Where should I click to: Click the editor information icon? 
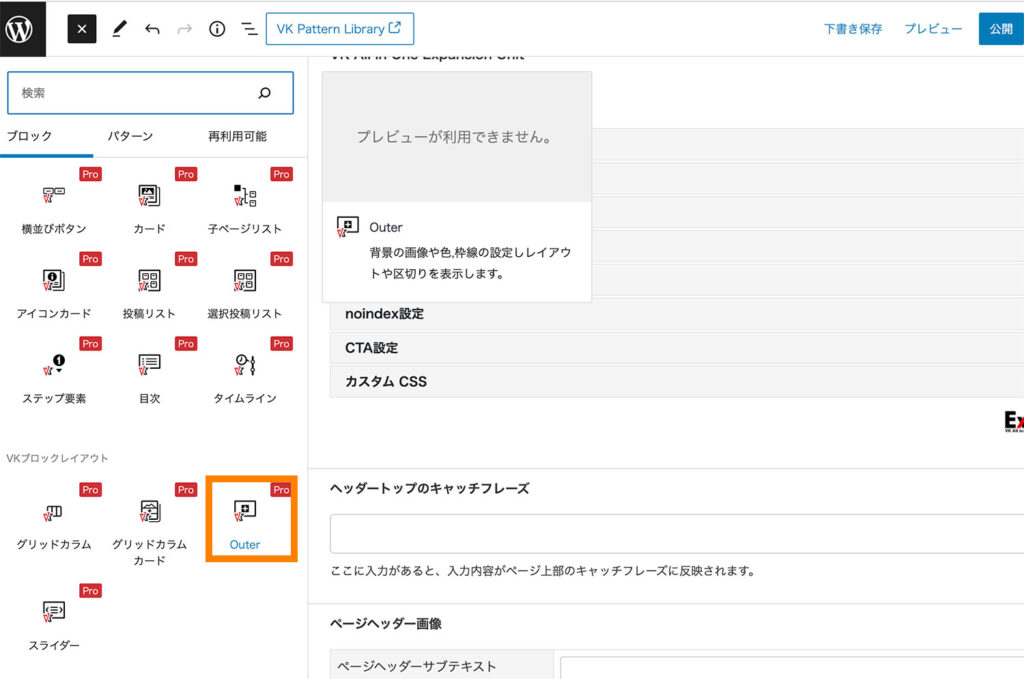217,29
